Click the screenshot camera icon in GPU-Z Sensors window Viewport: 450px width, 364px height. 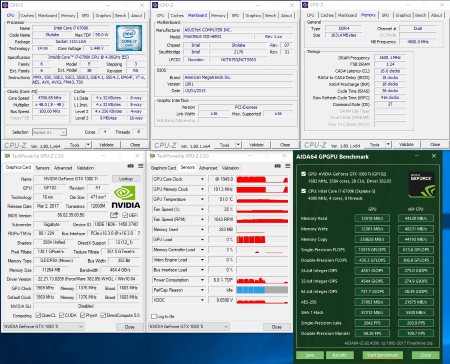pos(277,166)
